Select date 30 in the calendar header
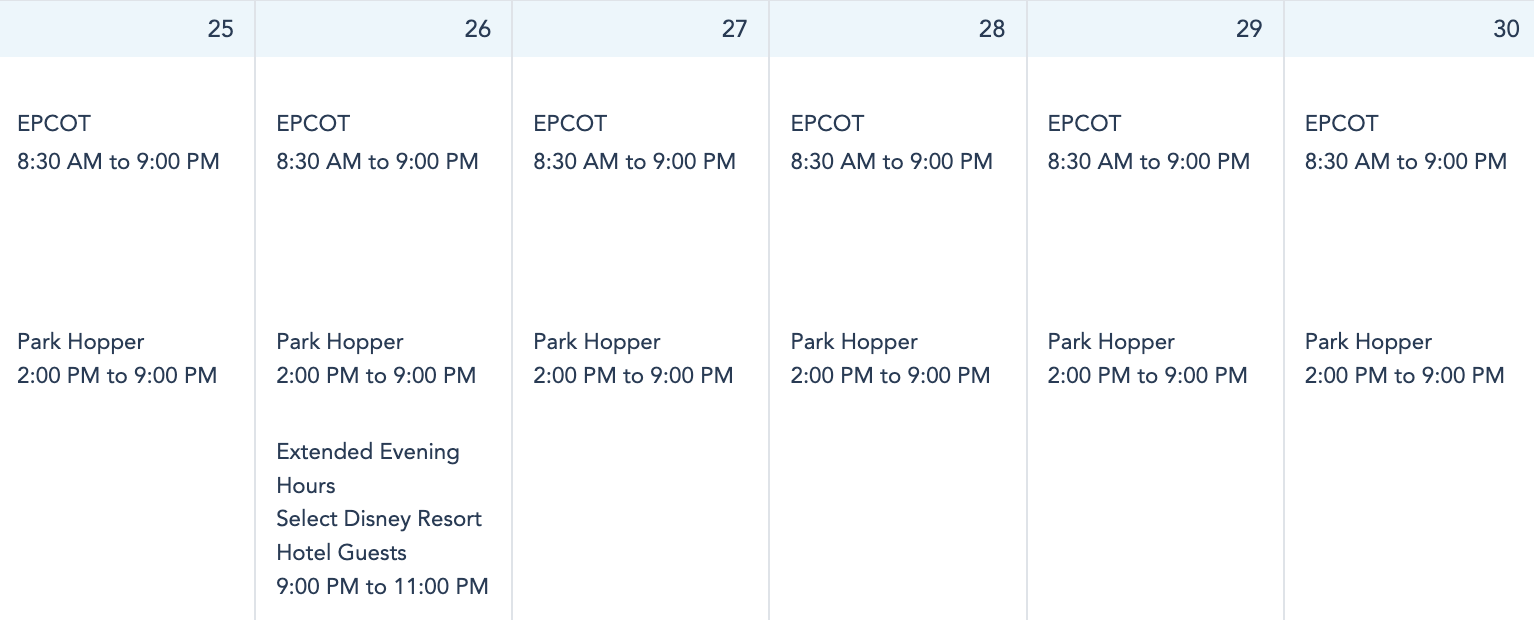1534x620 pixels. pos(1506,29)
